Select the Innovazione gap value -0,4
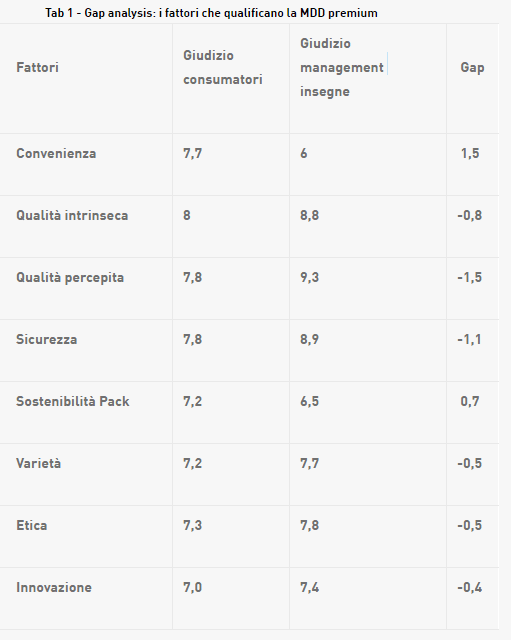Image resolution: width=511 pixels, height=640 pixels. (x=469, y=588)
